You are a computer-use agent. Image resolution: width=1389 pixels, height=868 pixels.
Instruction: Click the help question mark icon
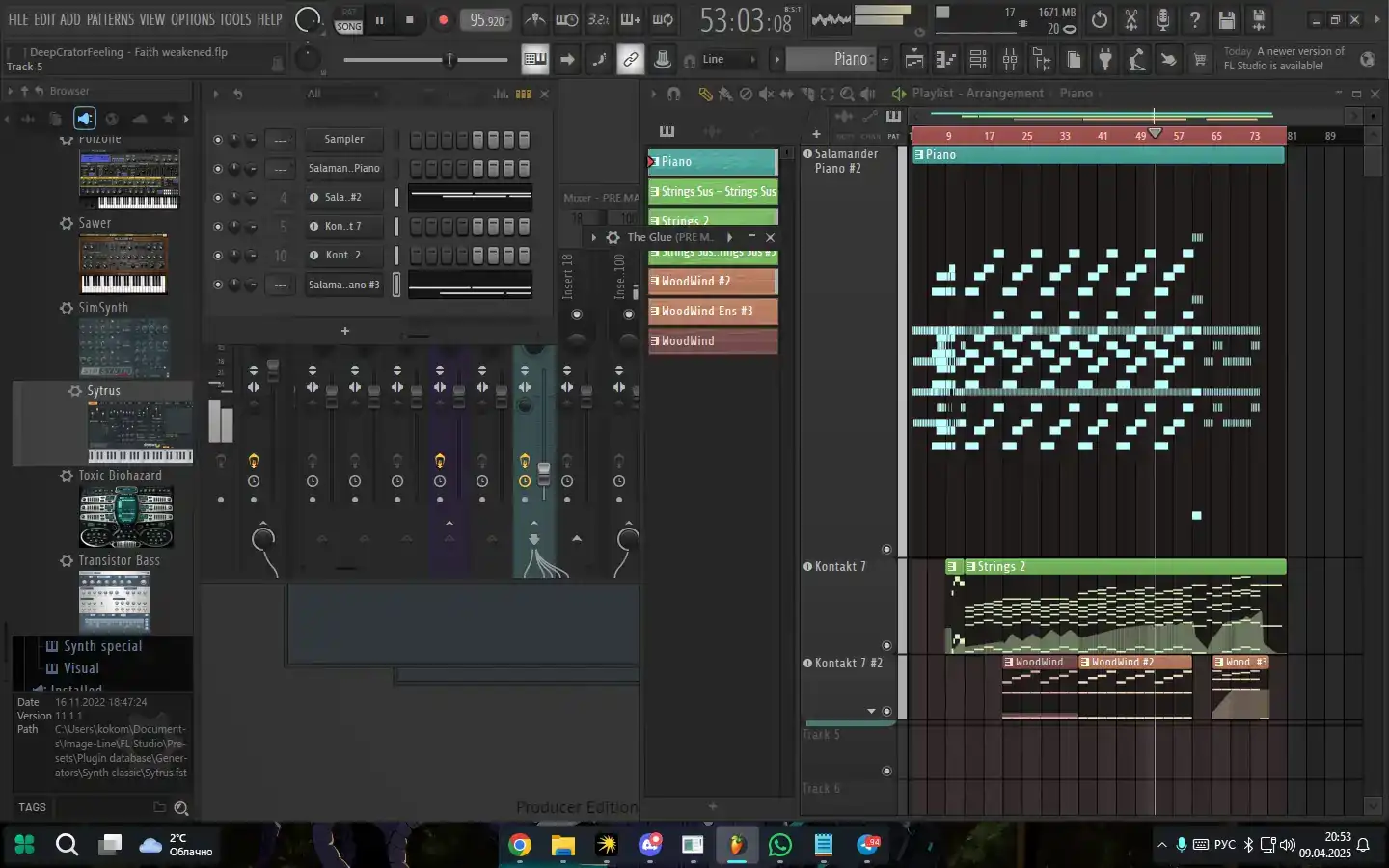[x=1195, y=19]
